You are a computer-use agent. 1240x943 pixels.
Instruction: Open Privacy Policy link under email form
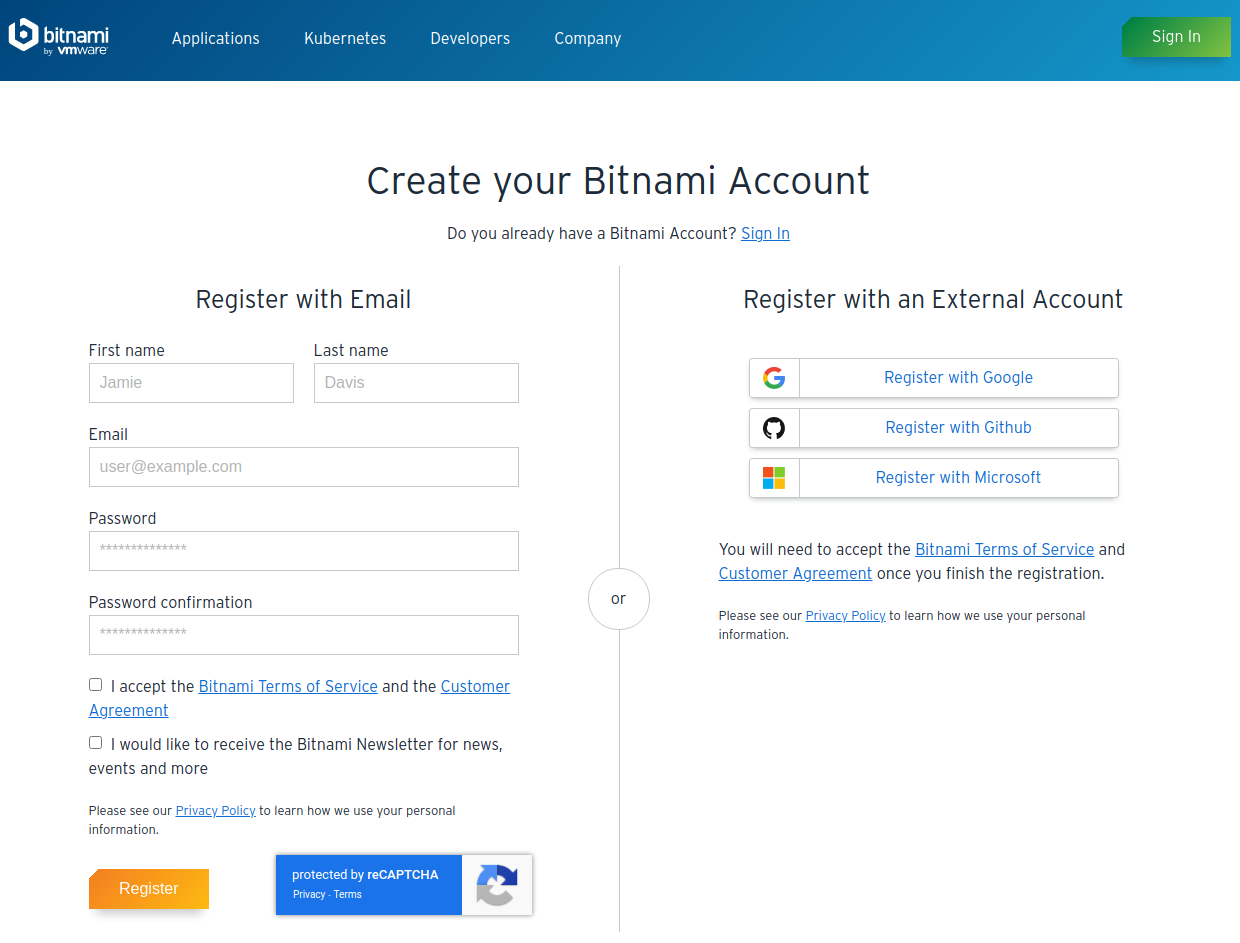(x=216, y=810)
